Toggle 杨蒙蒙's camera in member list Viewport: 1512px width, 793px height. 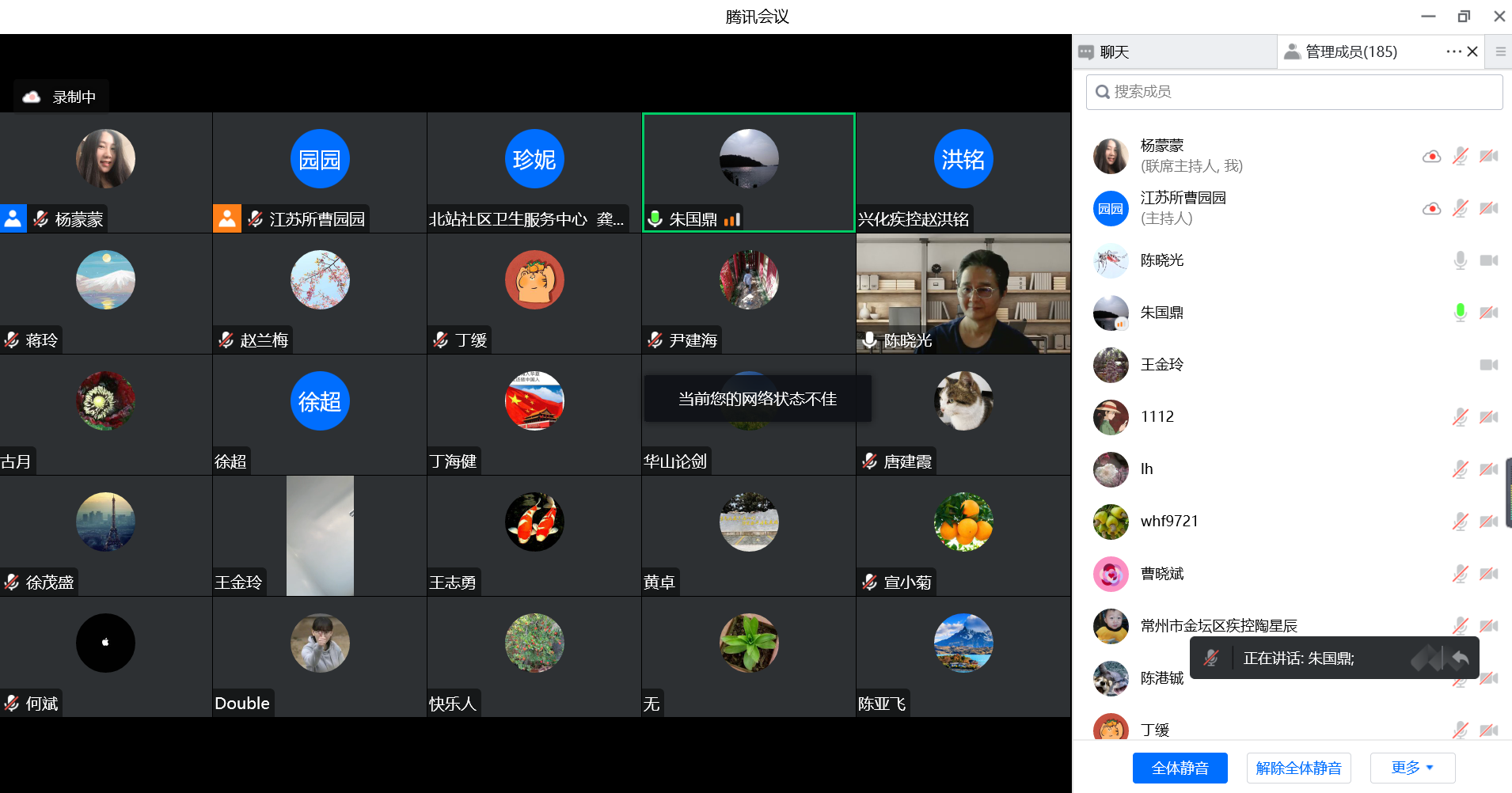click(x=1489, y=156)
